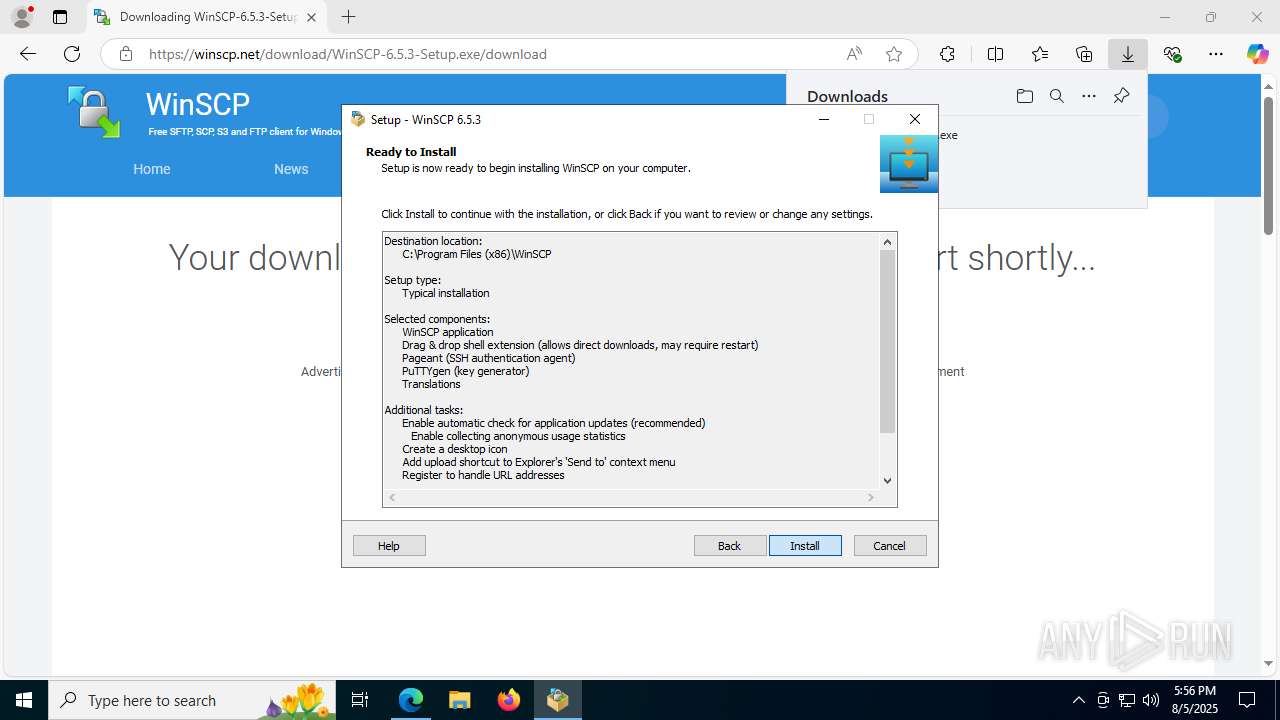1280x720 pixels.
Task: Show hidden tray icons chevron
Action: [1078, 700]
